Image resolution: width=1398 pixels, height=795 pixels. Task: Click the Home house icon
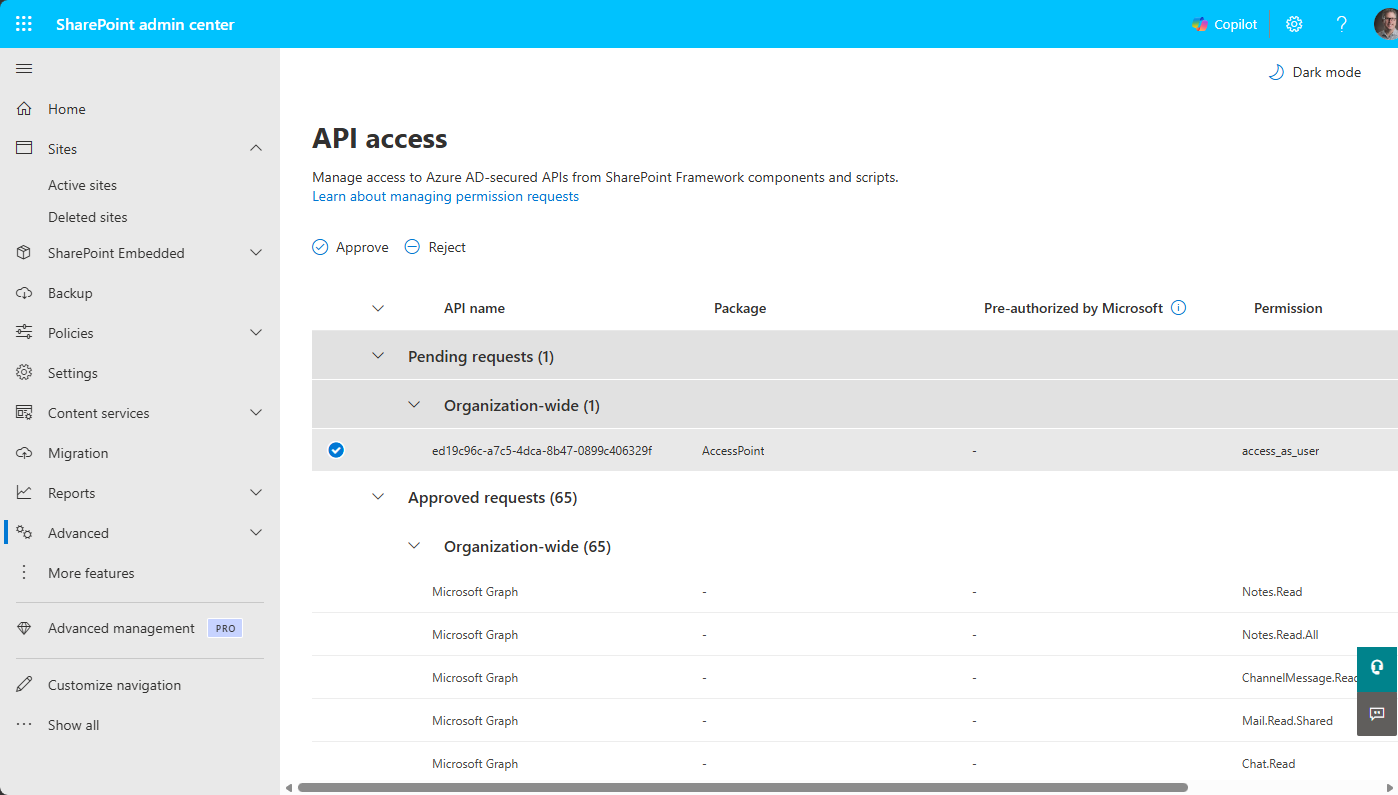(x=25, y=109)
